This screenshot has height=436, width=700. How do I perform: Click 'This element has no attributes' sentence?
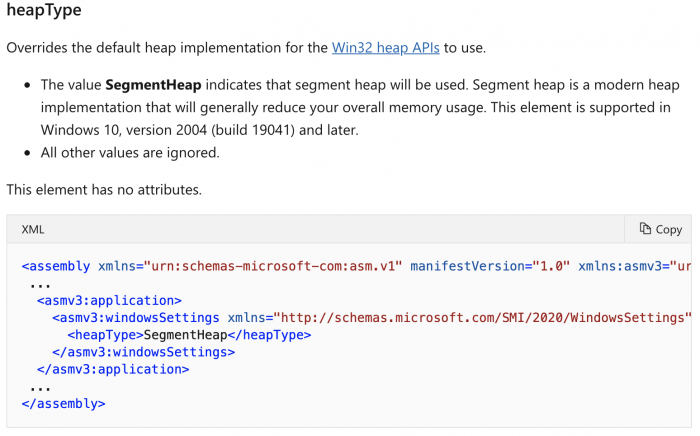pos(102,189)
